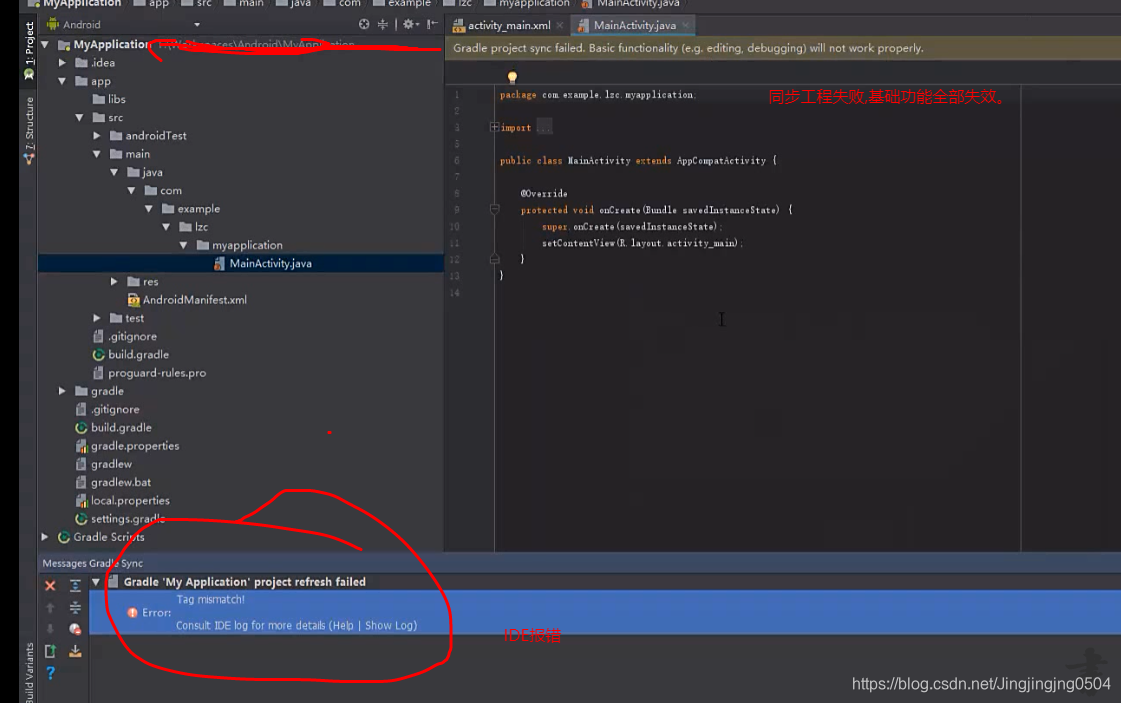1121x703 pixels.
Task: Click the 'Messages Gradle Sync' panel title
Action: pyautogui.click(x=92, y=564)
